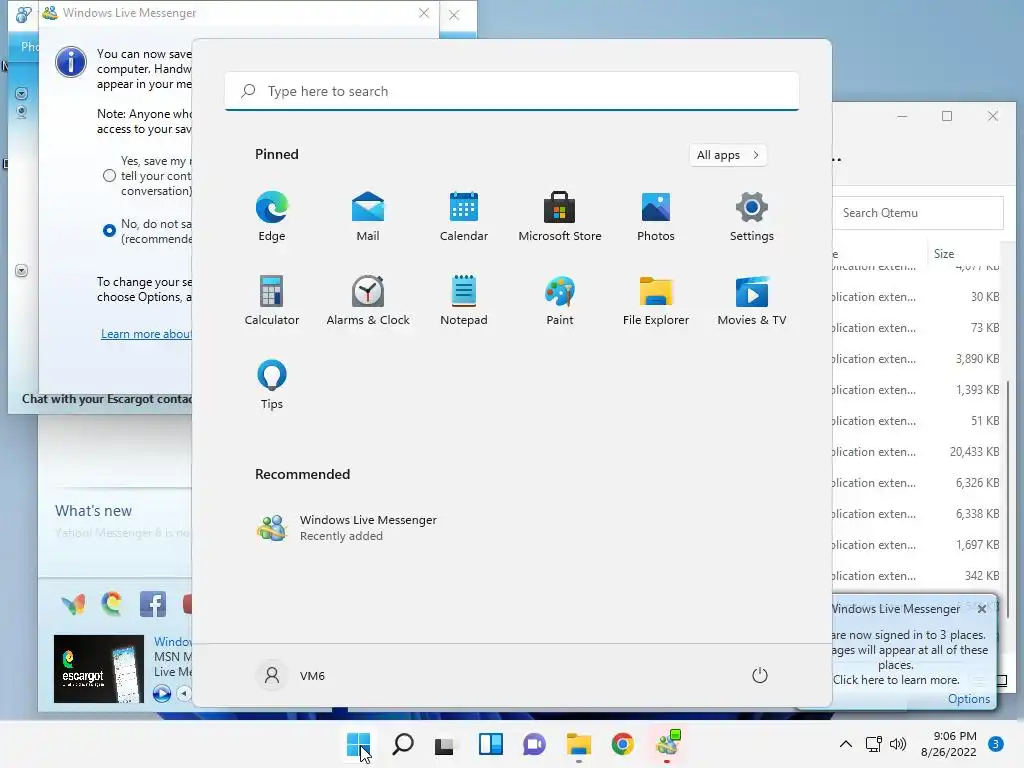
Task: Launch the Paint app
Action: (x=560, y=300)
